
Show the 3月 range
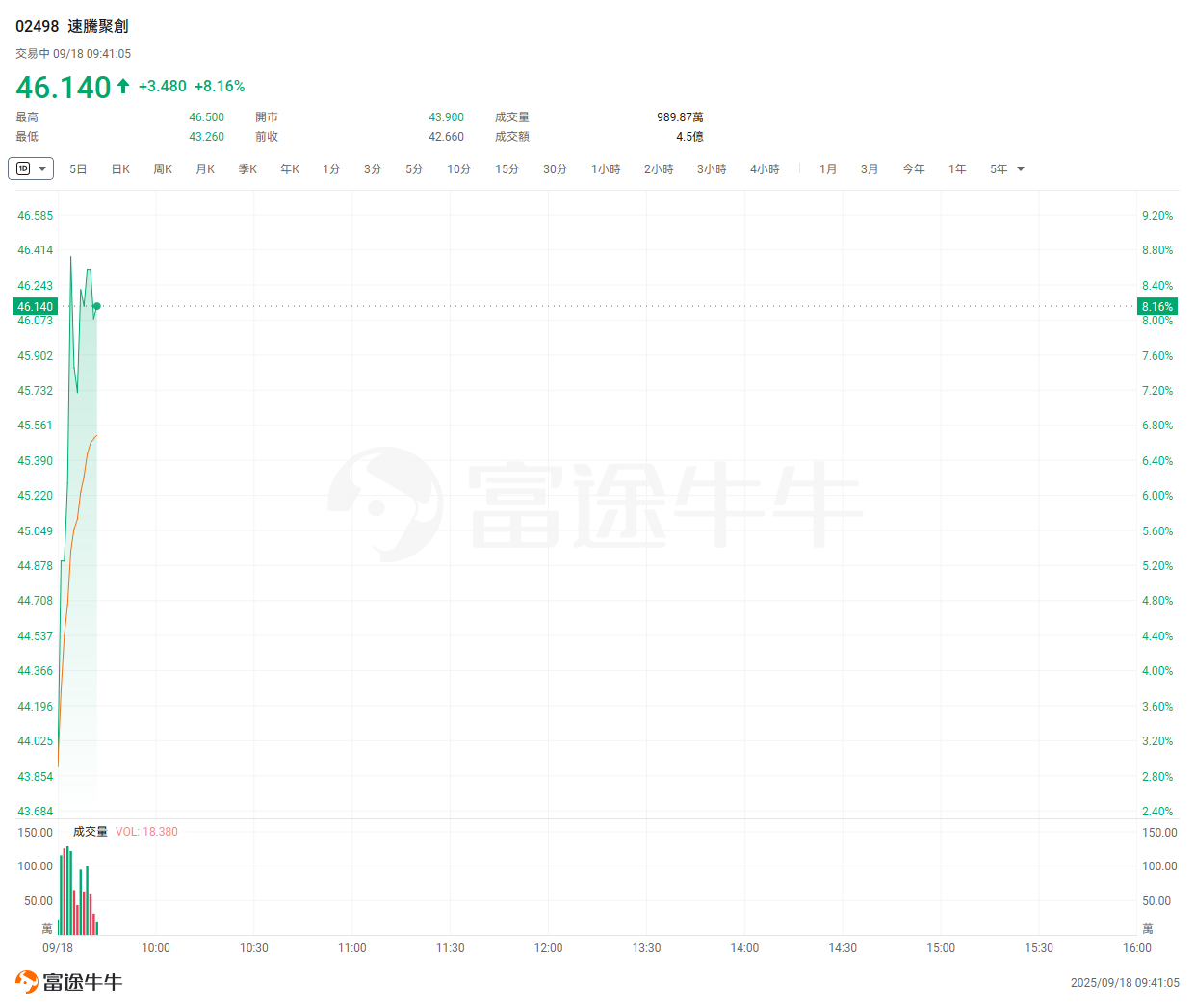pyautogui.click(x=870, y=169)
